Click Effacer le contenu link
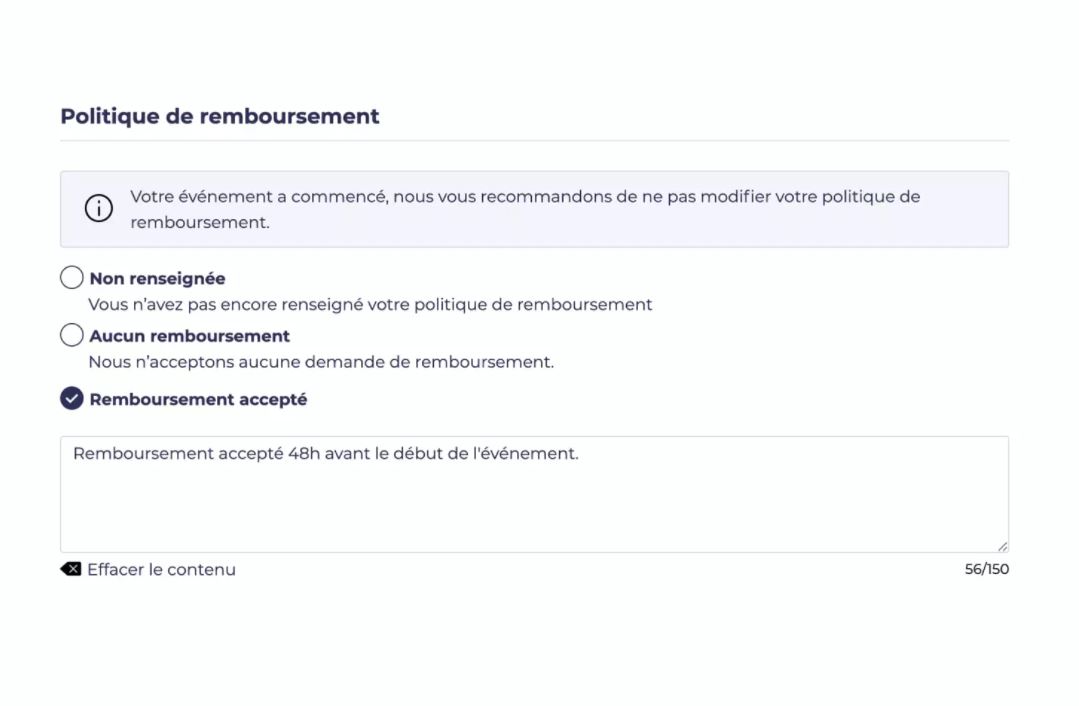The width and height of the screenshot is (1079, 706). tap(161, 570)
